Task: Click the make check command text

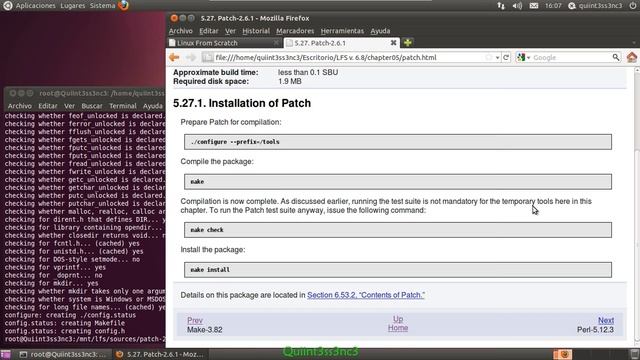Action: (x=207, y=230)
